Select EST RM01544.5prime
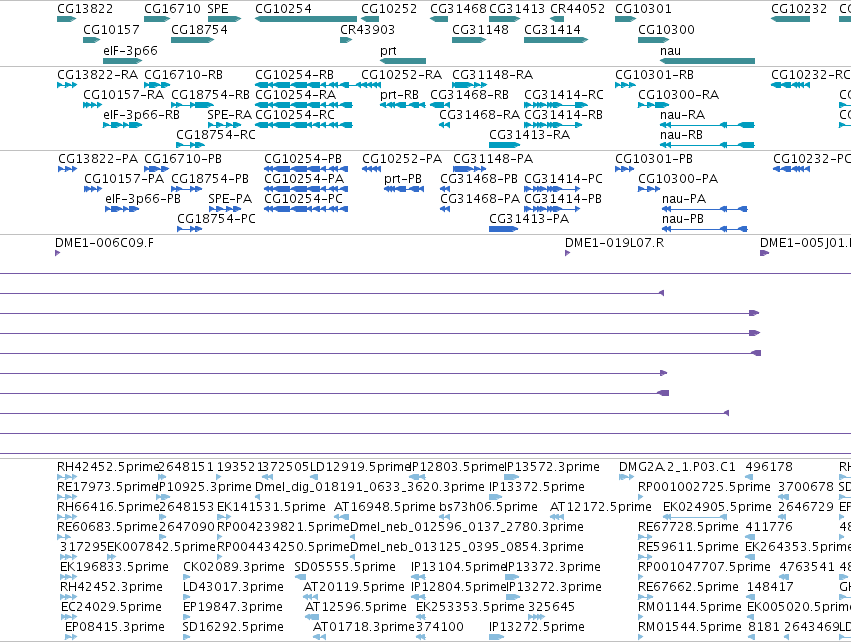The image size is (851, 642). point(641,638)
